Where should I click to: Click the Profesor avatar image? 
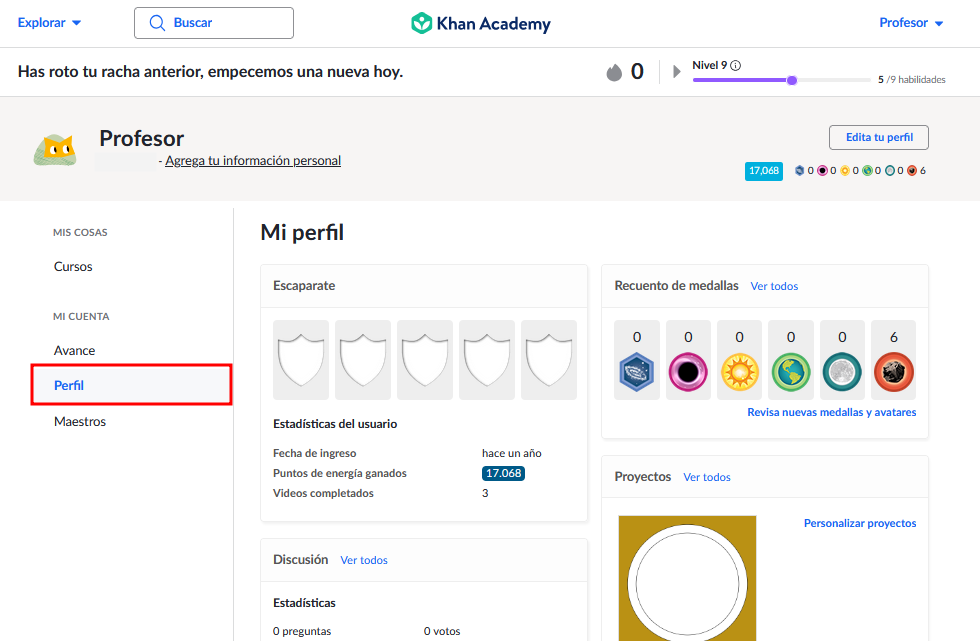[x=55, y=150]
